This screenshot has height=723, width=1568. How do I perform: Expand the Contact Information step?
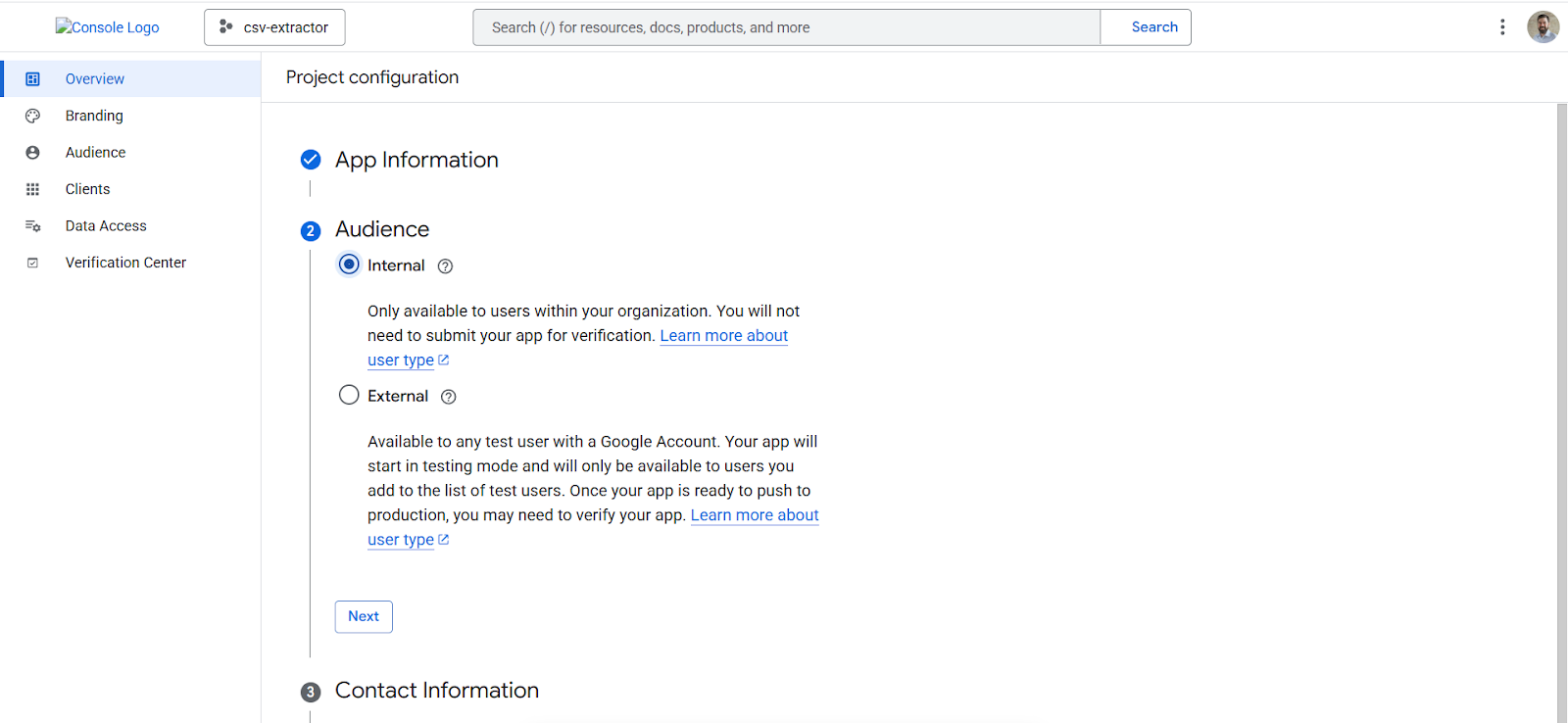pyautogui.click(x=436, y=691)
